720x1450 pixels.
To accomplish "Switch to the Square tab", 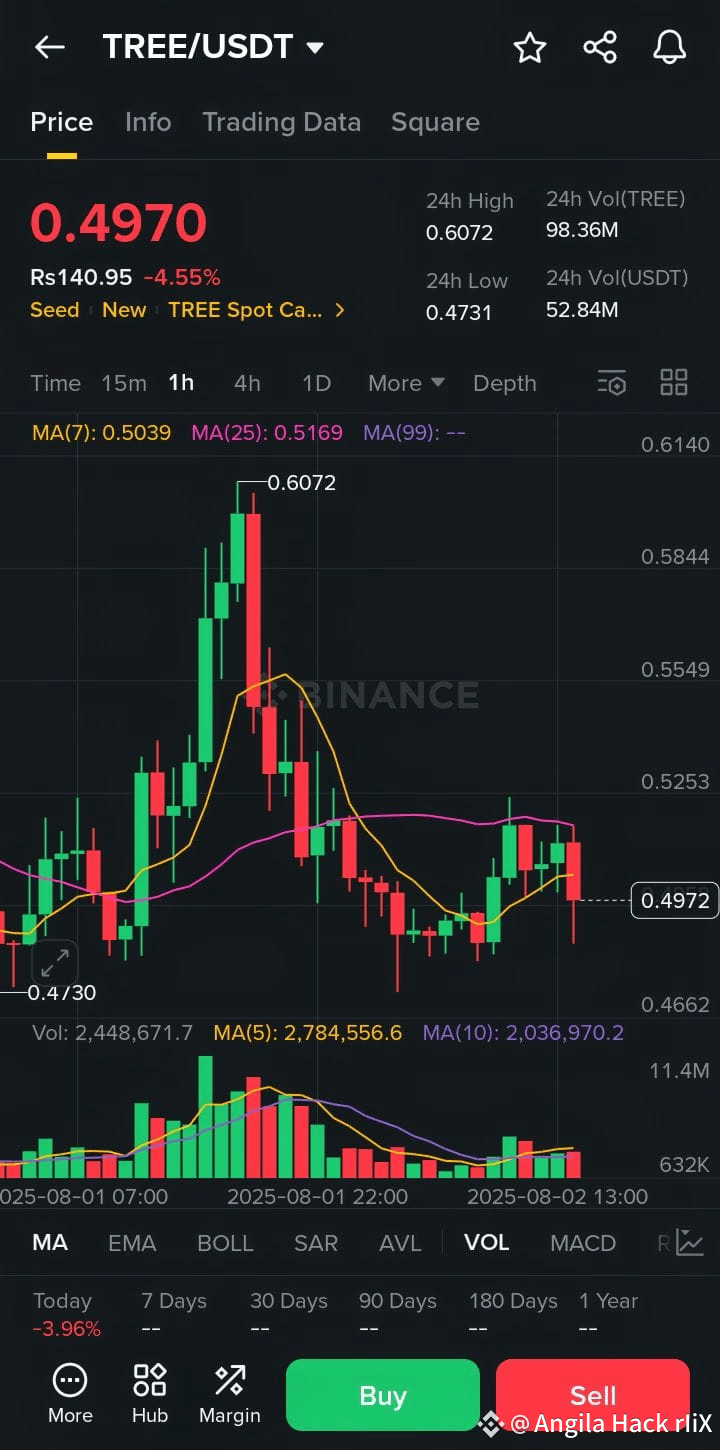I will (435, 122).
